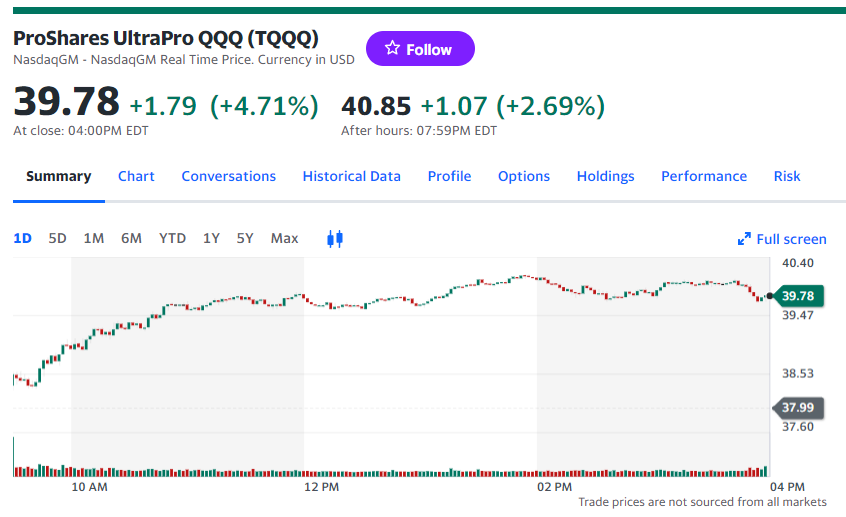Switch to the Performance tab
The height and width of the screenshot is (517, 846).
click(x=704, y=176)
